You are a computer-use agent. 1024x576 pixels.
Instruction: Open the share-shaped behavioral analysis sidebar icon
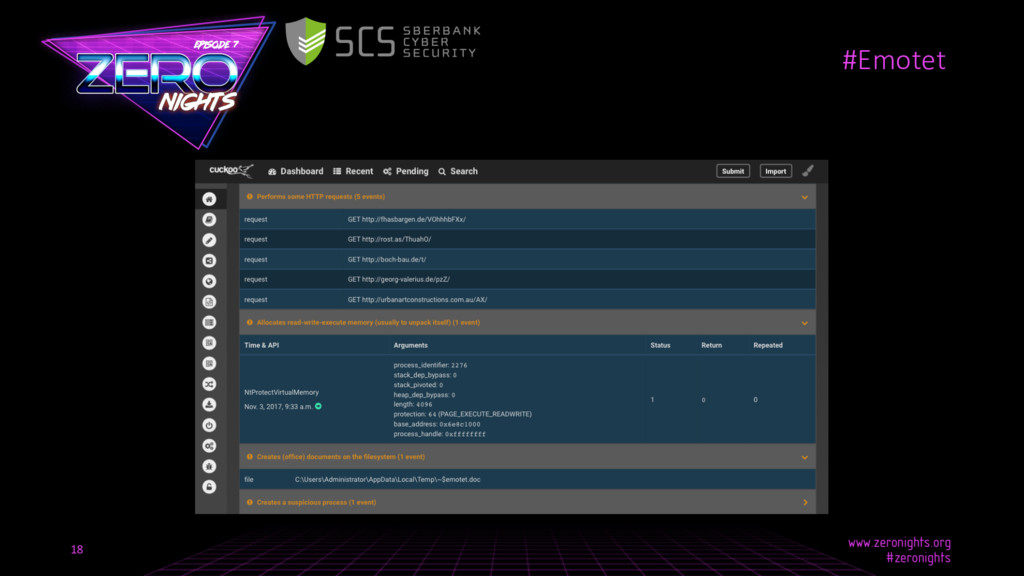(x=209, y=261)
